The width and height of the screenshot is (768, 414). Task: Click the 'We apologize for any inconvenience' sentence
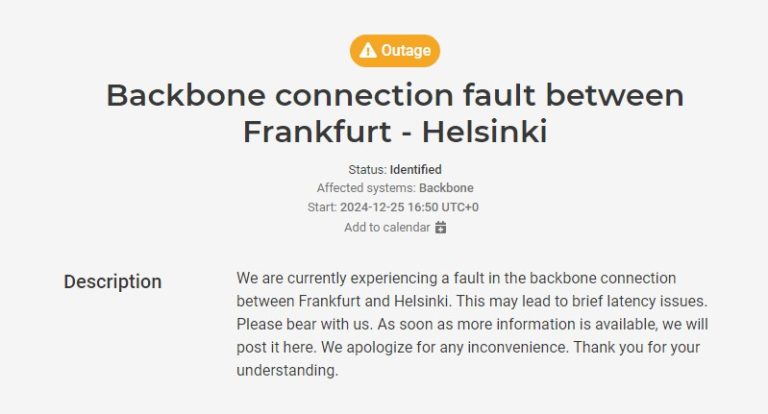click(x=445, y=347)
